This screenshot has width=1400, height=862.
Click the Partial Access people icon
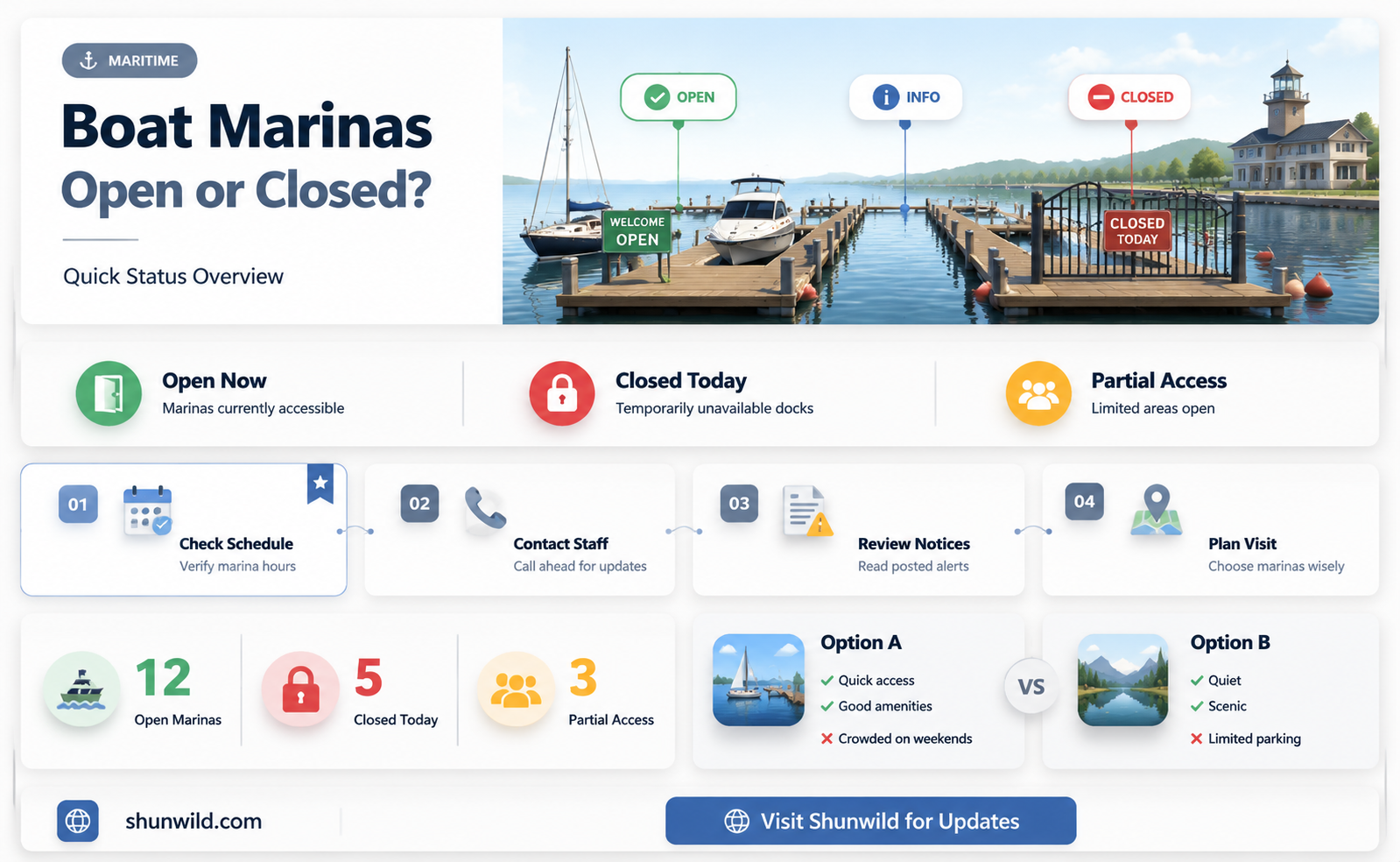[x=1038, y=393]
